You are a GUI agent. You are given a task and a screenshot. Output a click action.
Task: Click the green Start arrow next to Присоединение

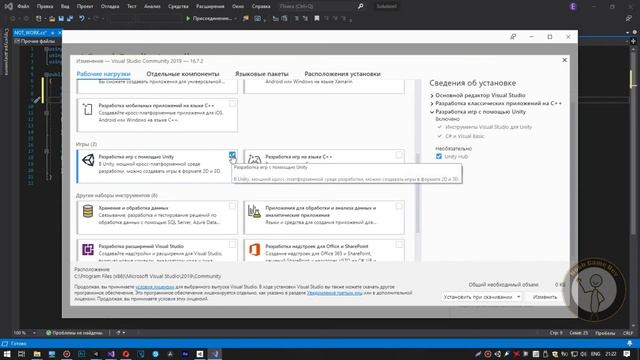click(188, 18)
